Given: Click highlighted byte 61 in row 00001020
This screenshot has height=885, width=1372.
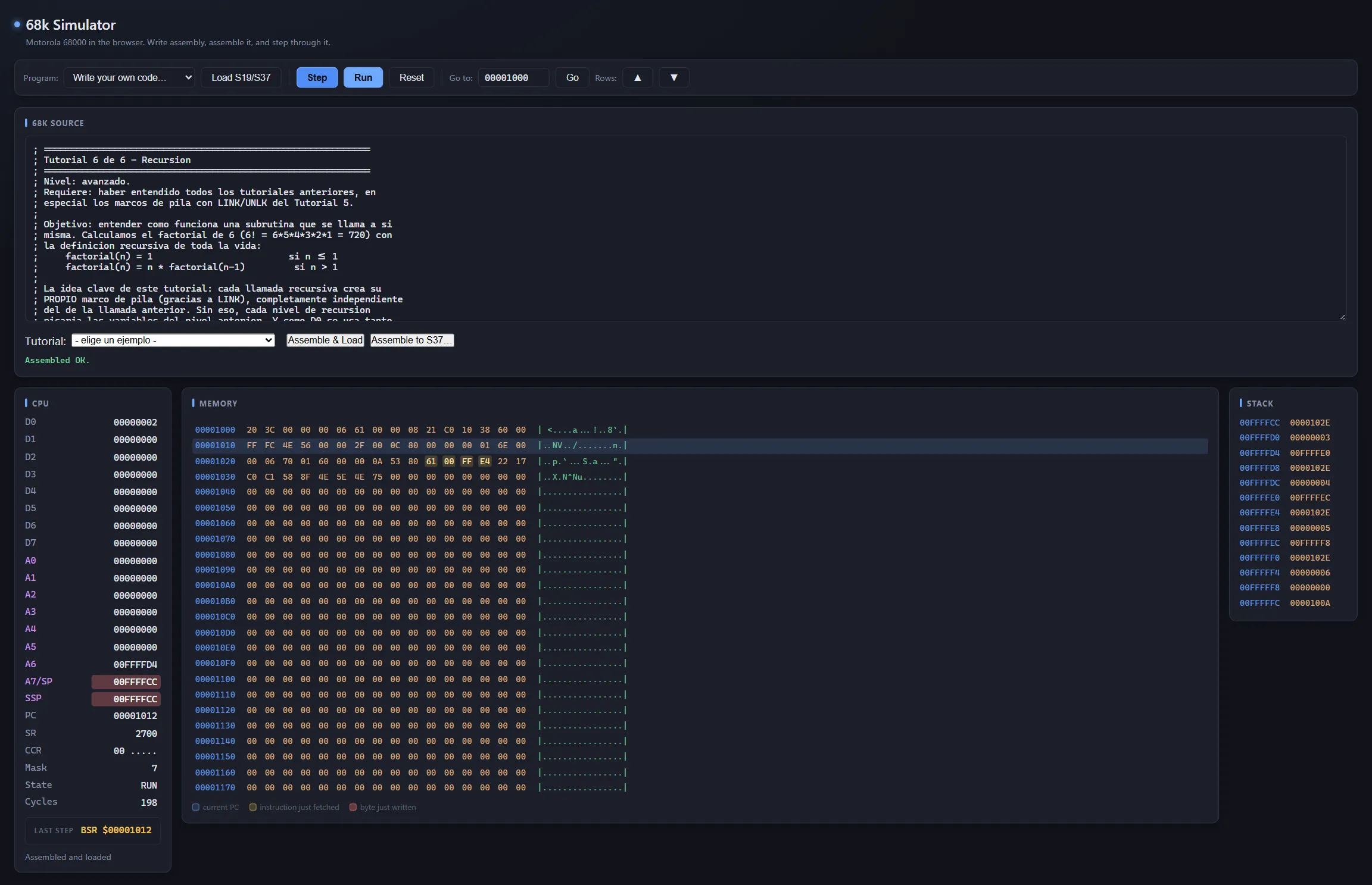Looking at the screenshot, I should [431, 461].
